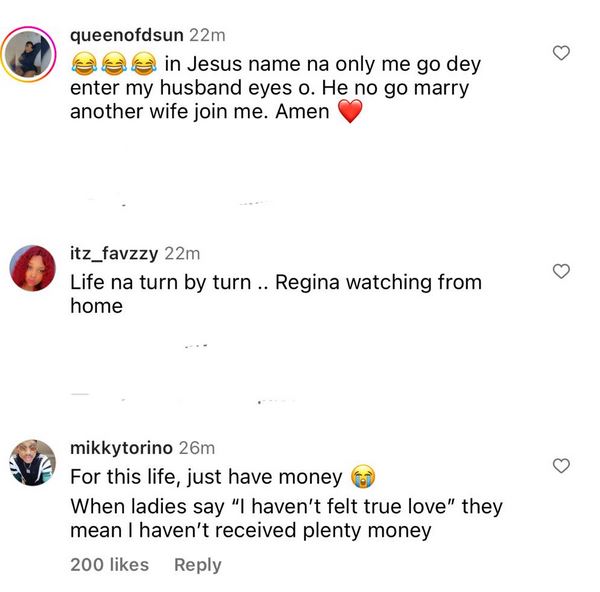Click the laughing emojis in queenofdsun's comment
Viewport: 600px width, 592px height.
pos(113,65)
